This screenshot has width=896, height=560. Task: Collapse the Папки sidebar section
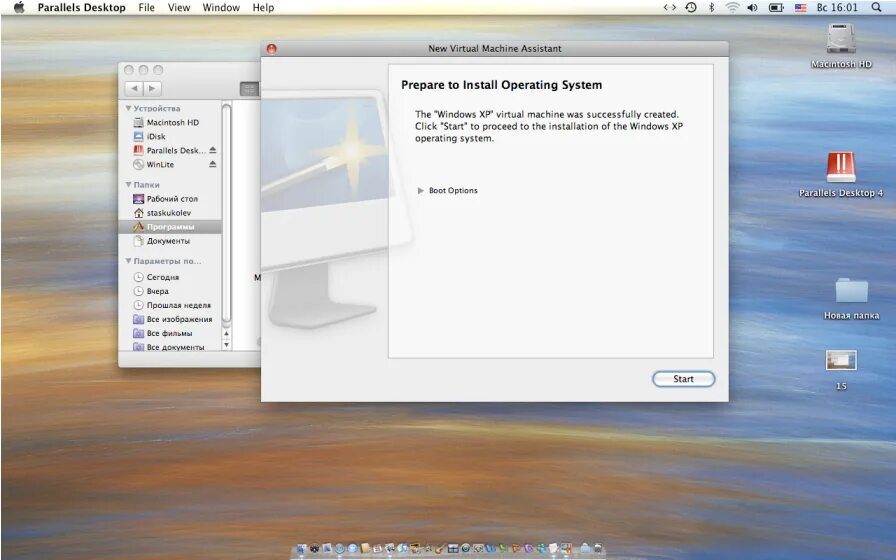(x=129, y=185)
